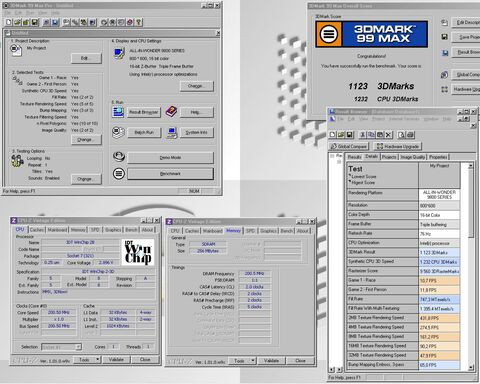Open Internet Services menu in Result Browser

click(x=404, y=119)
